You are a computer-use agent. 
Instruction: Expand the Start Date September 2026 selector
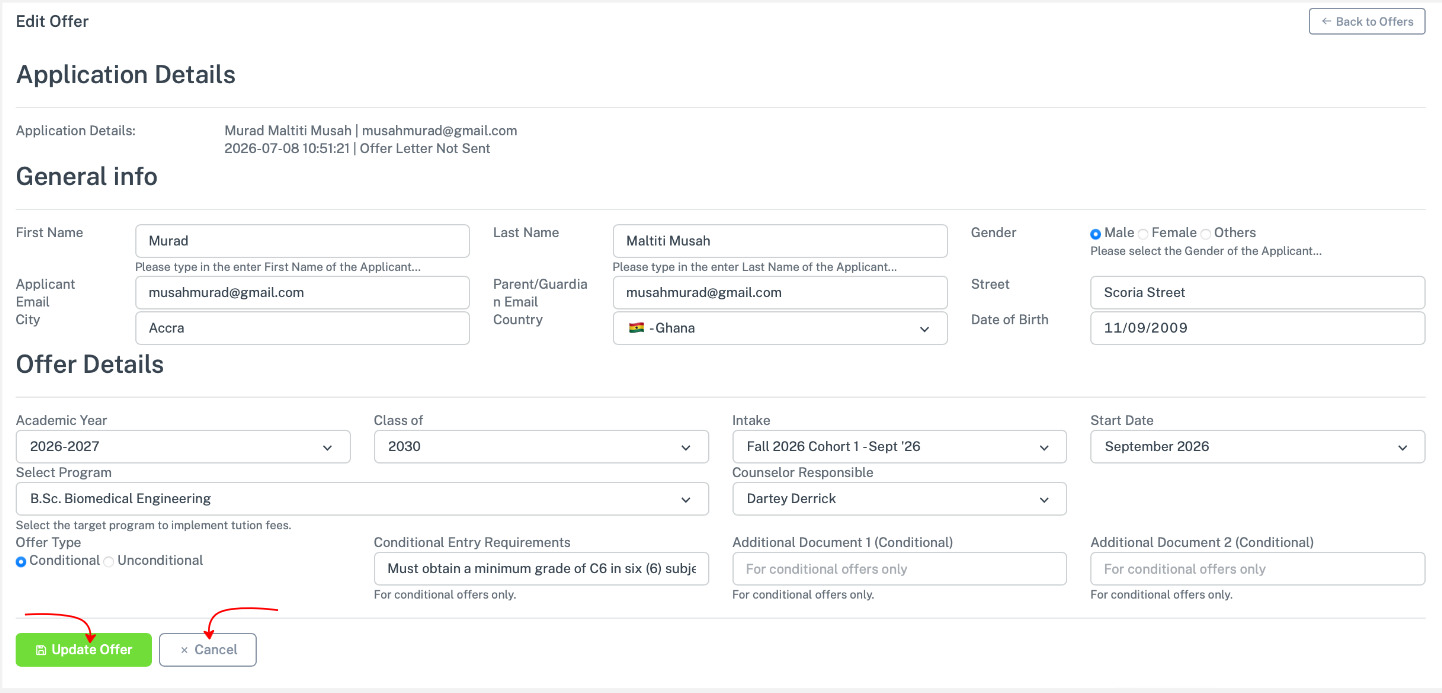pos(1257,447)
